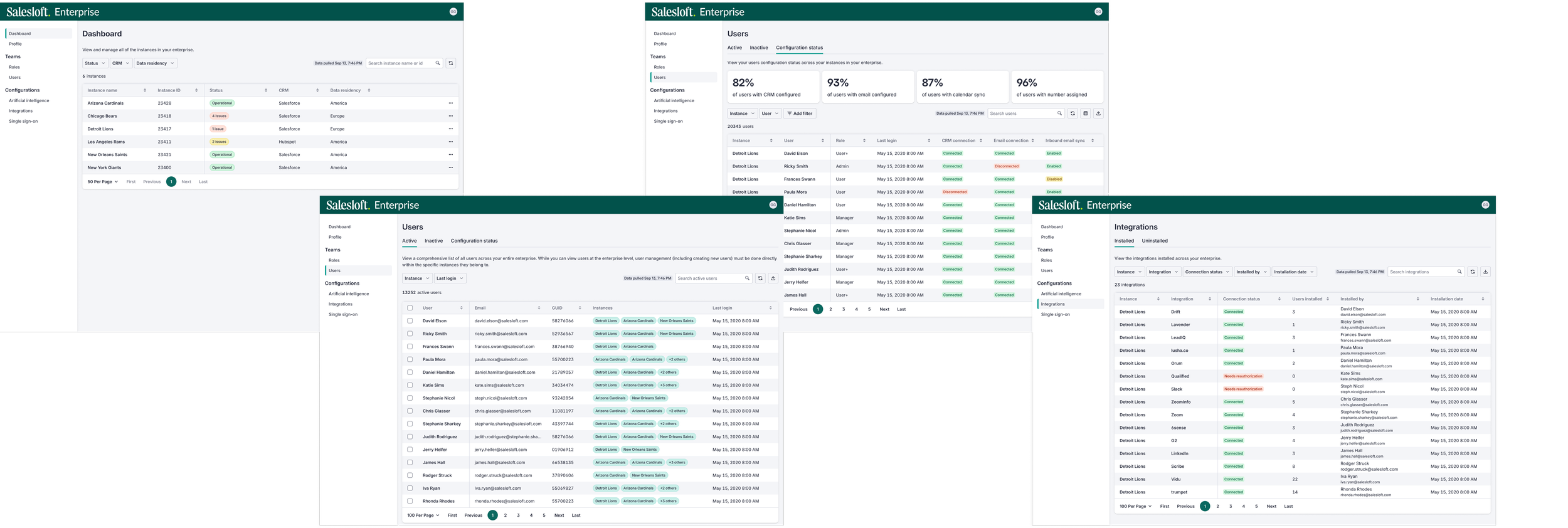Click refresh icon in Configuration status window
1568x528 pixels.
pos(1073,114)
